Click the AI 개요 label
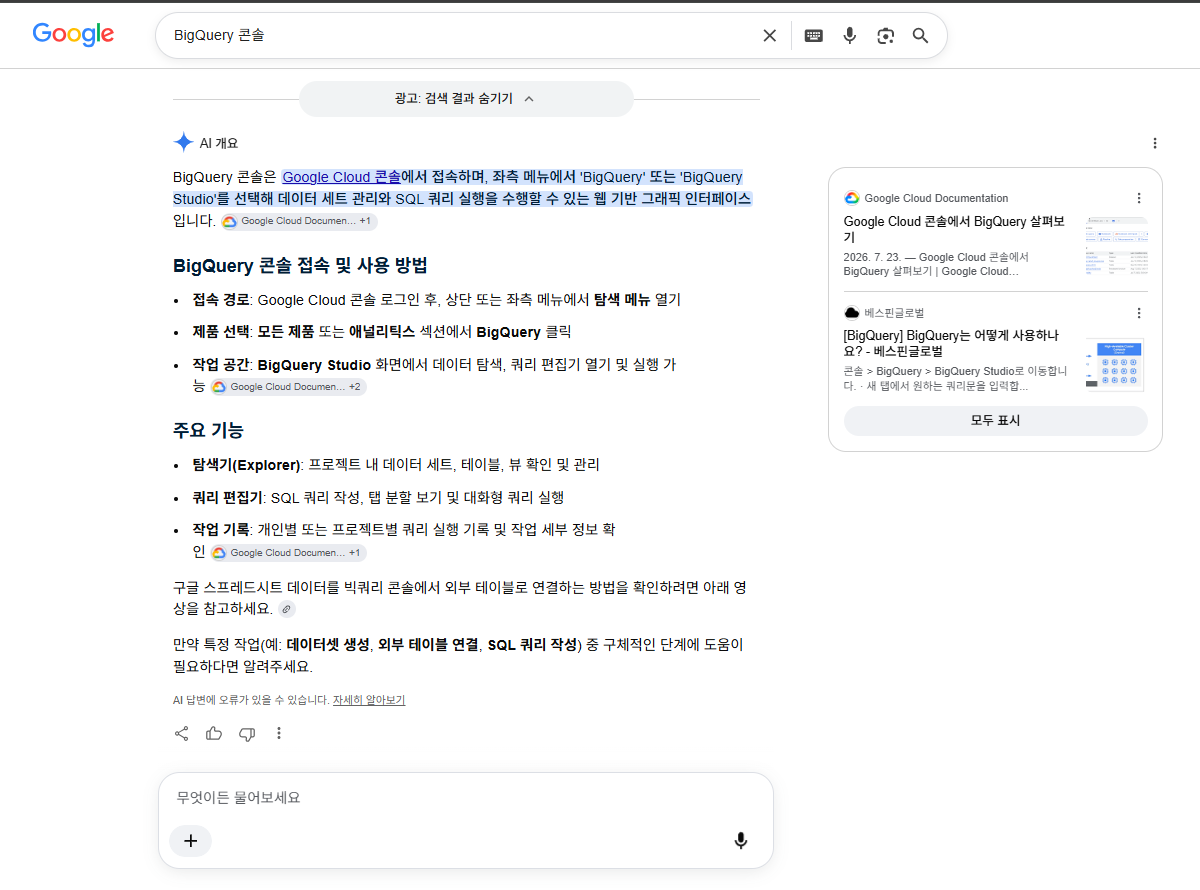Viewport: 1200px width, 890px height. coord(219,143)
